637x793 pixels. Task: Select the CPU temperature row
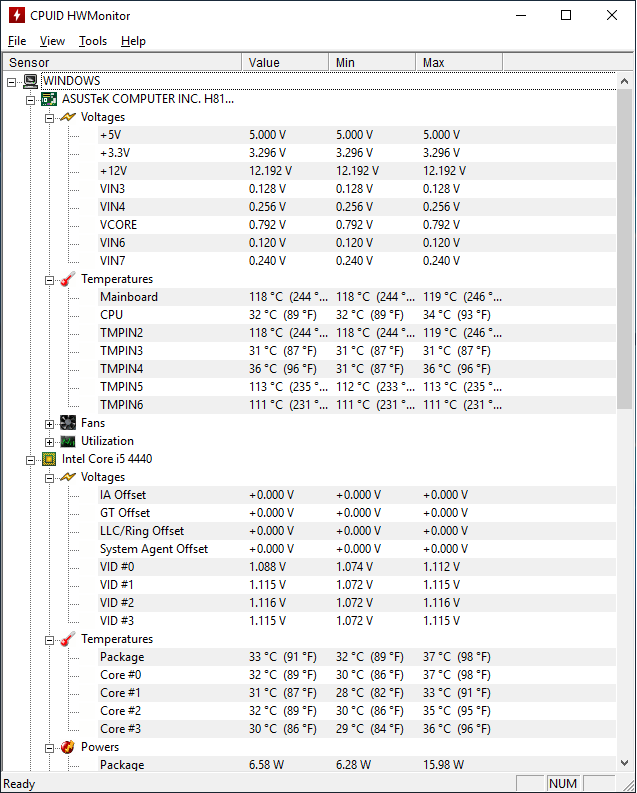click(357, 315)
